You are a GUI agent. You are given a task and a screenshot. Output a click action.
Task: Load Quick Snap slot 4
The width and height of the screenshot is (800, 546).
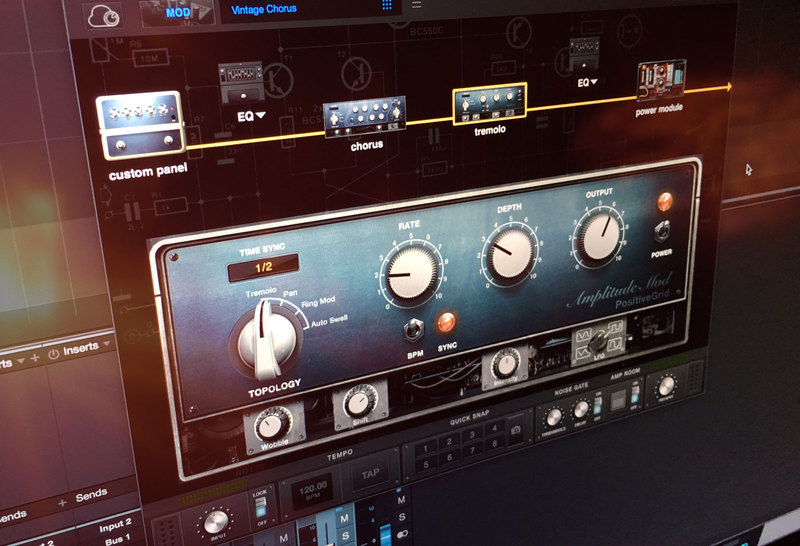click(x=494, y=428)
